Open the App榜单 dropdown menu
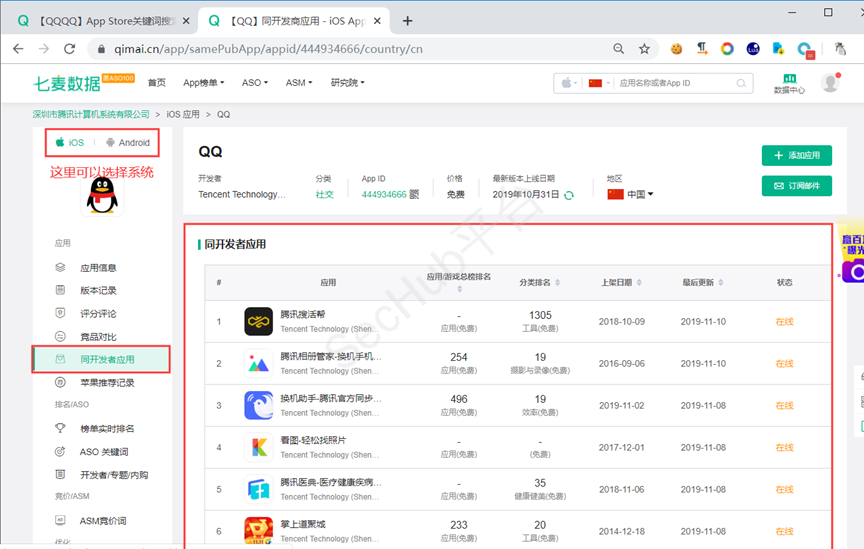864x549 pixels. click(203, 83)
